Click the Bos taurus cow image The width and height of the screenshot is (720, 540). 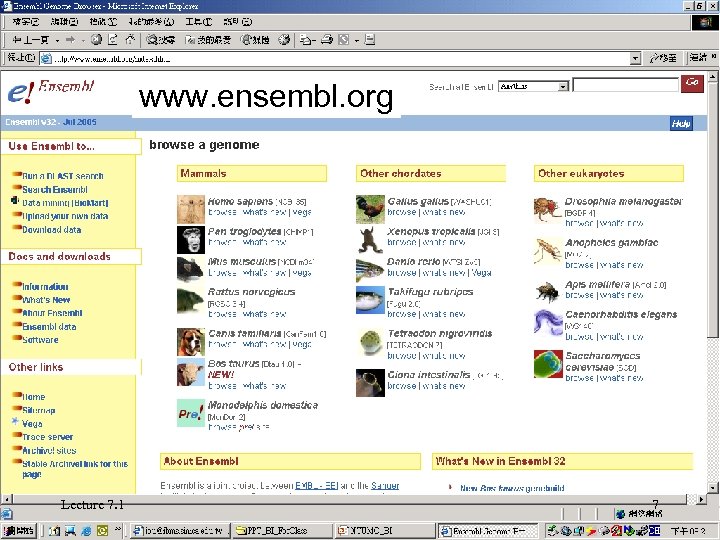[x=191, y=372]
